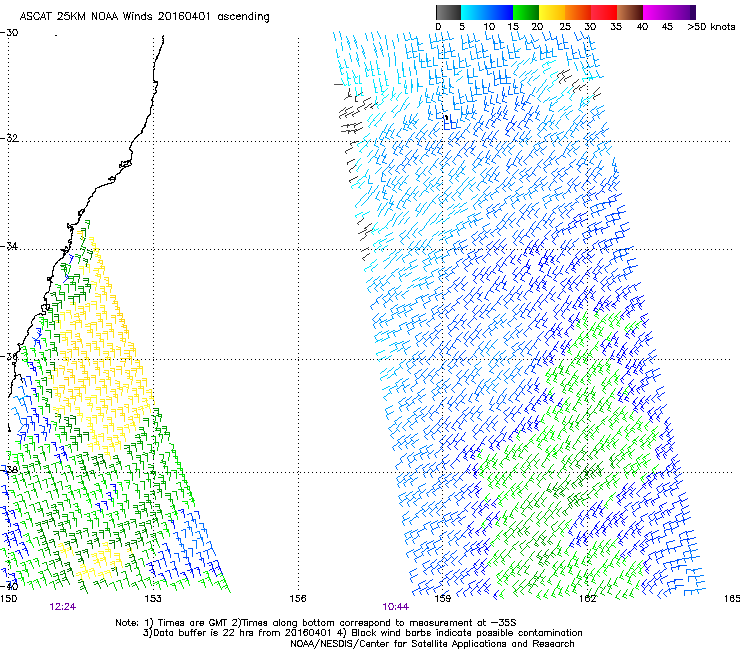The image size is (740, 650).
Task: Click the '10' color scale label
Action: click(x=489, y=27)
